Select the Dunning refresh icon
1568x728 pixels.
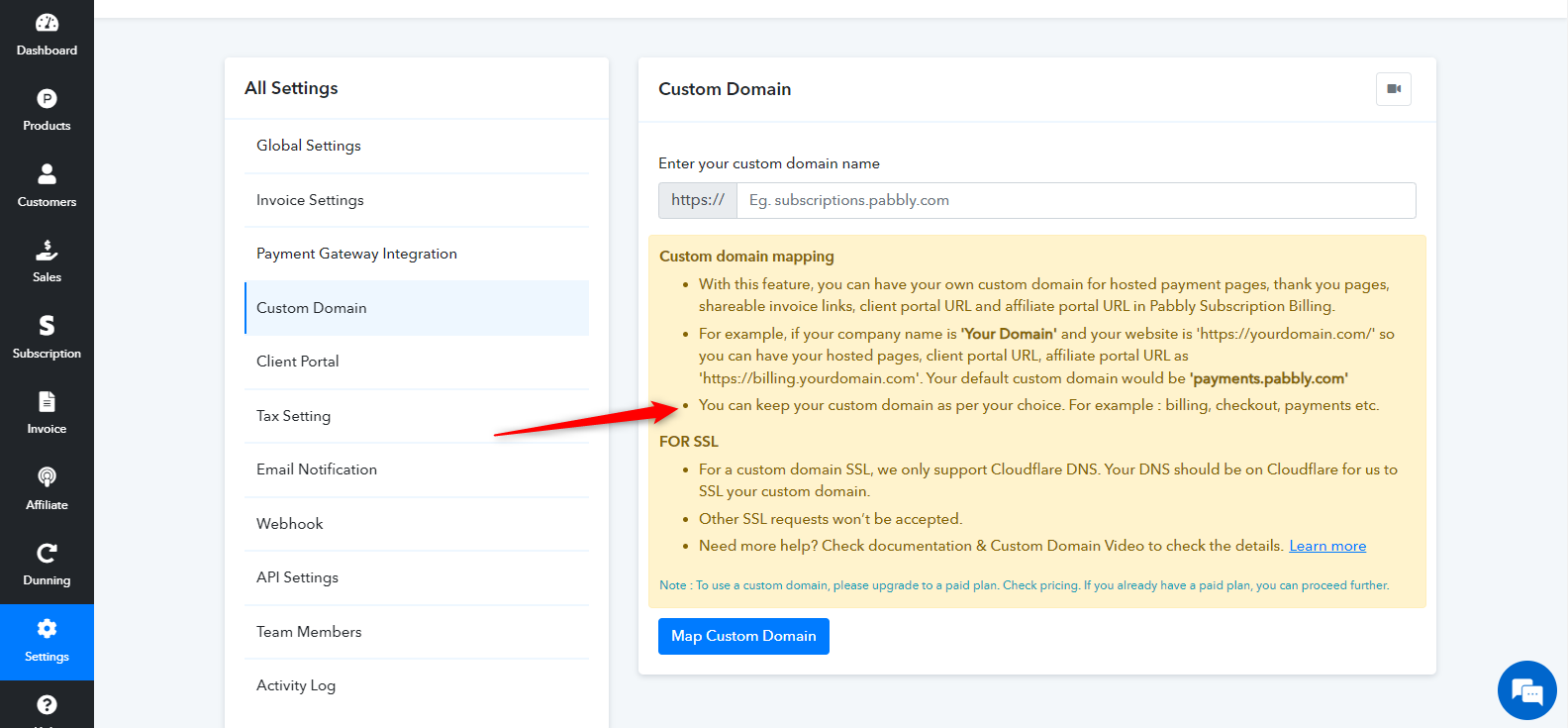[47, 553]
